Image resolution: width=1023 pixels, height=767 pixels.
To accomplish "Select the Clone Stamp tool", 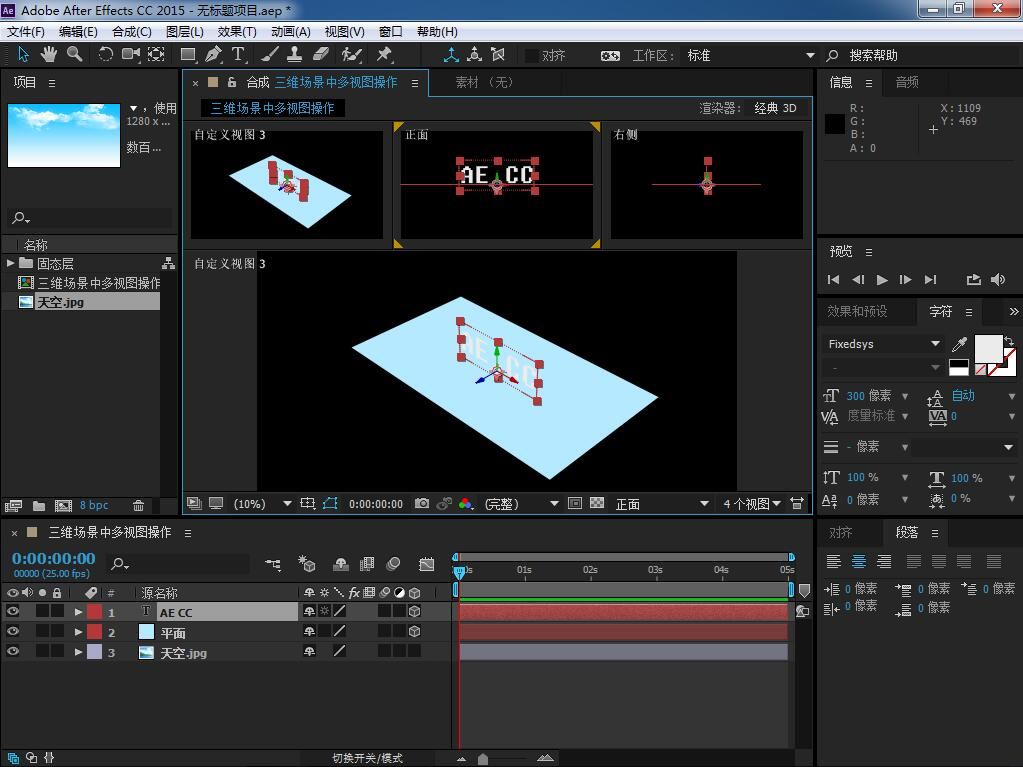I will (295, 55).
